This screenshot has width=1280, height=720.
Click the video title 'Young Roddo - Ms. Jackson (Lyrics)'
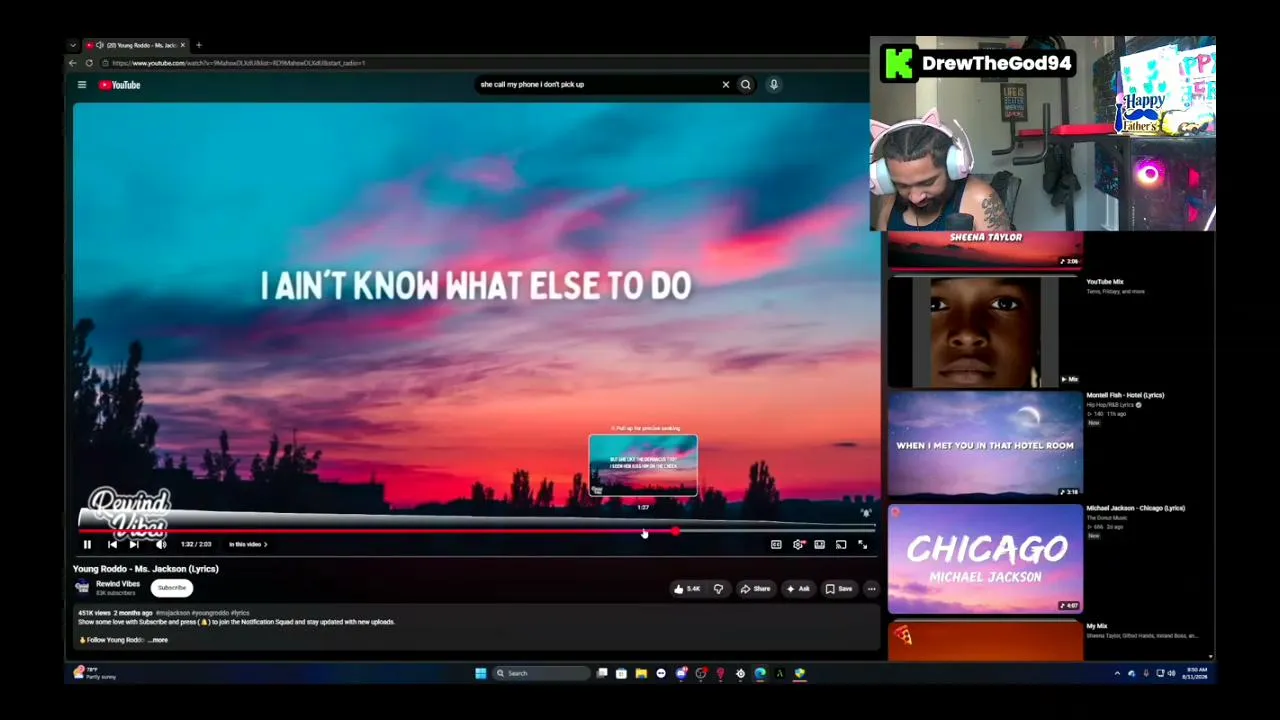click(146, 569)
